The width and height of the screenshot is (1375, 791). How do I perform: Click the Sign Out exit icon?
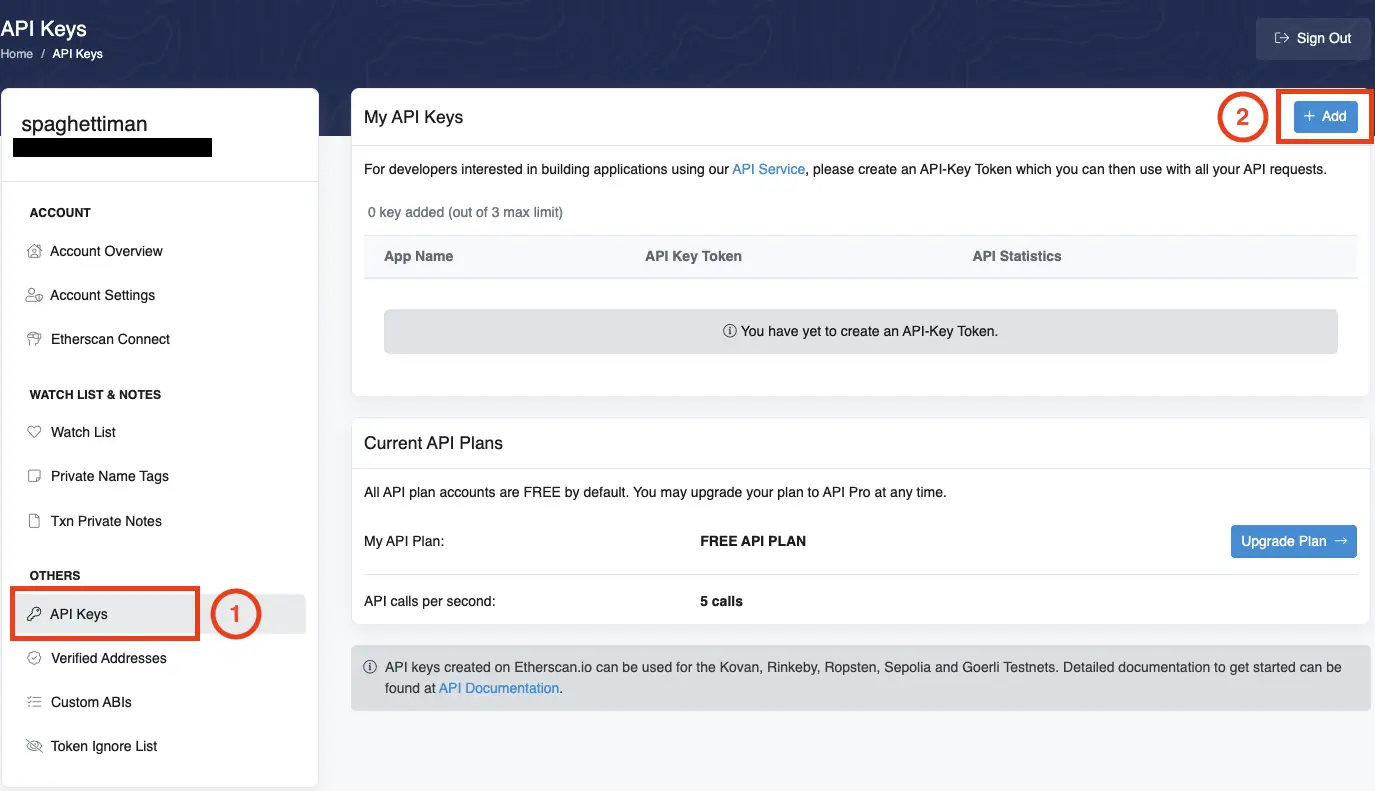click(x=1280, y=38)
